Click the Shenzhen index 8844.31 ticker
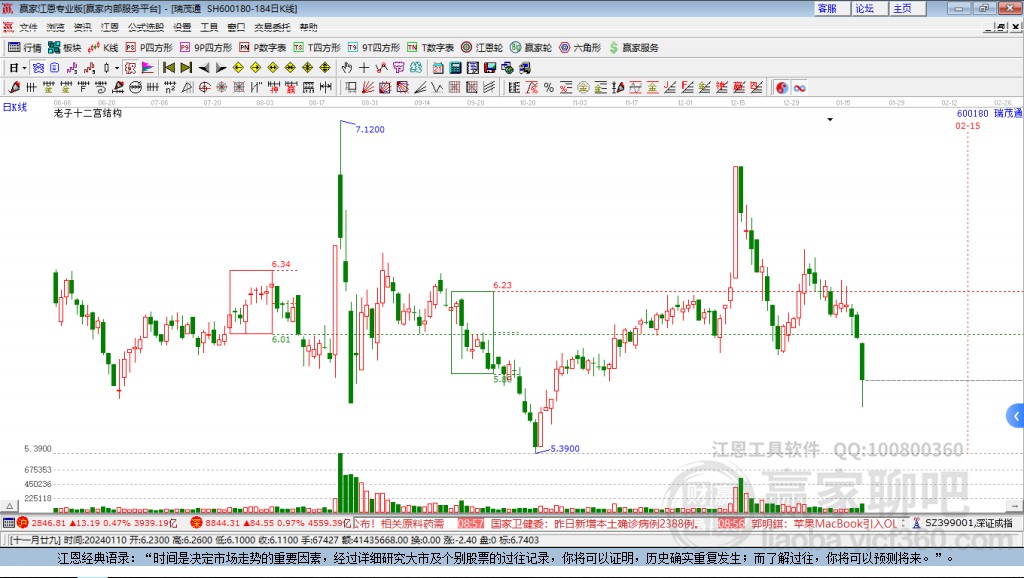The height and width of the screenshot is (578, 1024). (x=271, y=523)
